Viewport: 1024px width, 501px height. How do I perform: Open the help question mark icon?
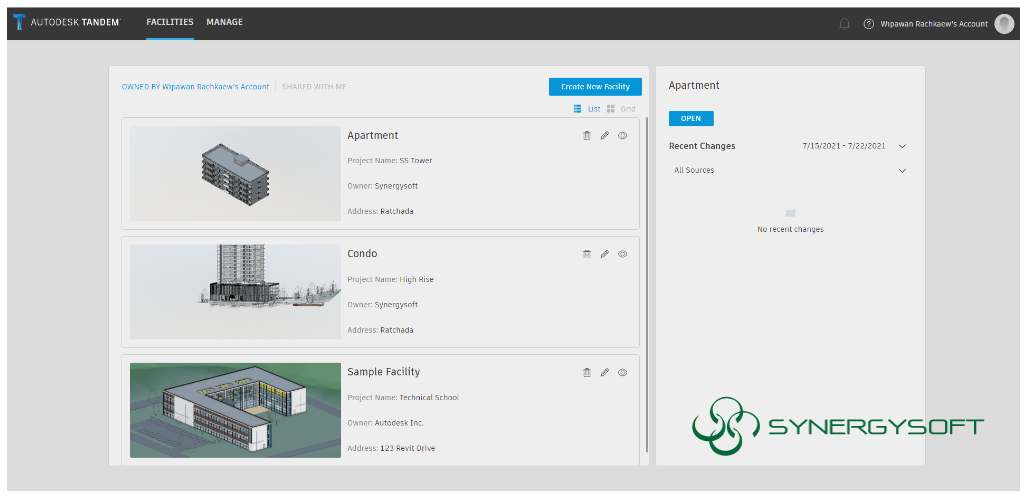point(869,24)
